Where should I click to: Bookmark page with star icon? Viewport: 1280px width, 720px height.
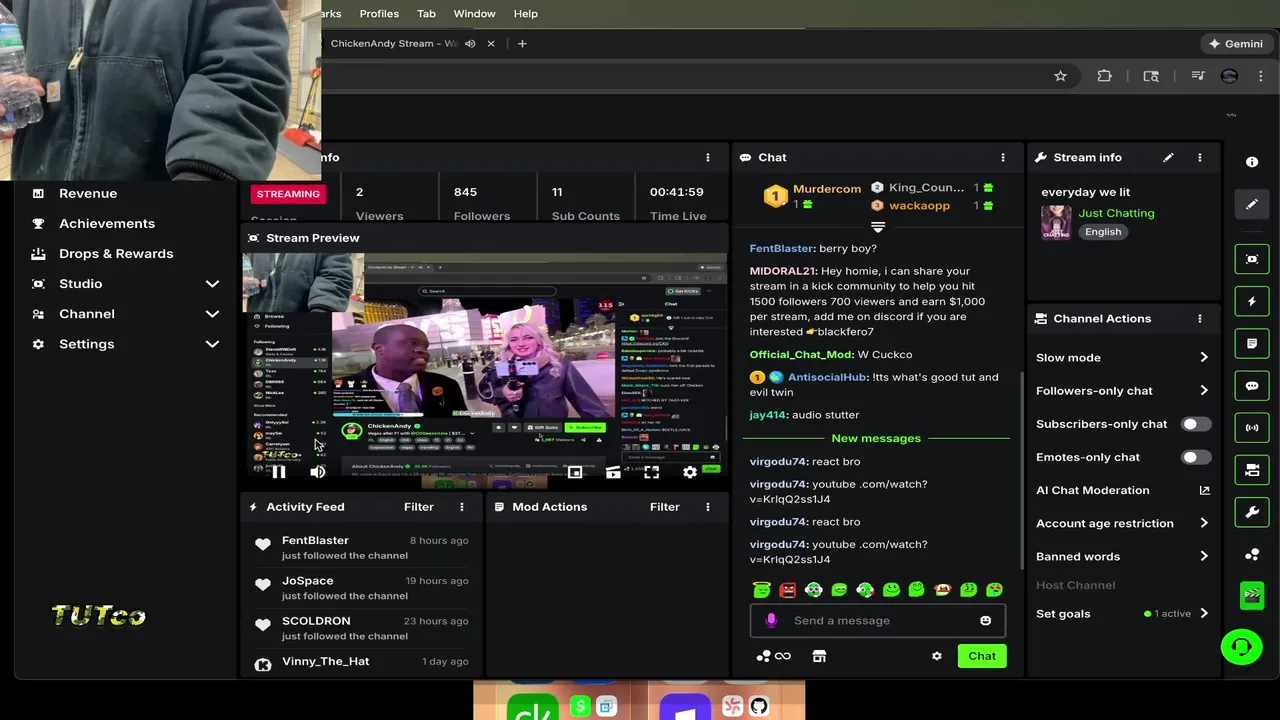coord(1060,76)
